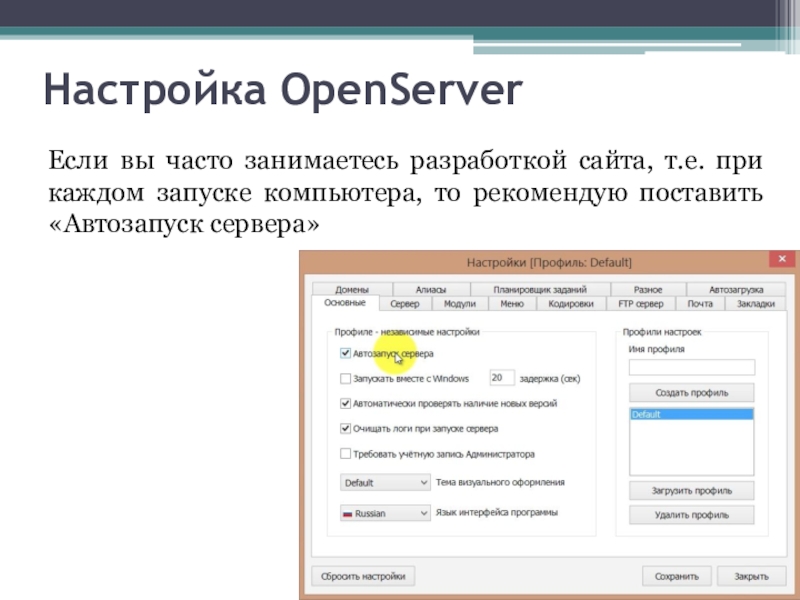Viewport: 800px width, 600px height.
Task: Enable Требовать учётную запись Администратора checkbox
Action: tap(345, 454)
